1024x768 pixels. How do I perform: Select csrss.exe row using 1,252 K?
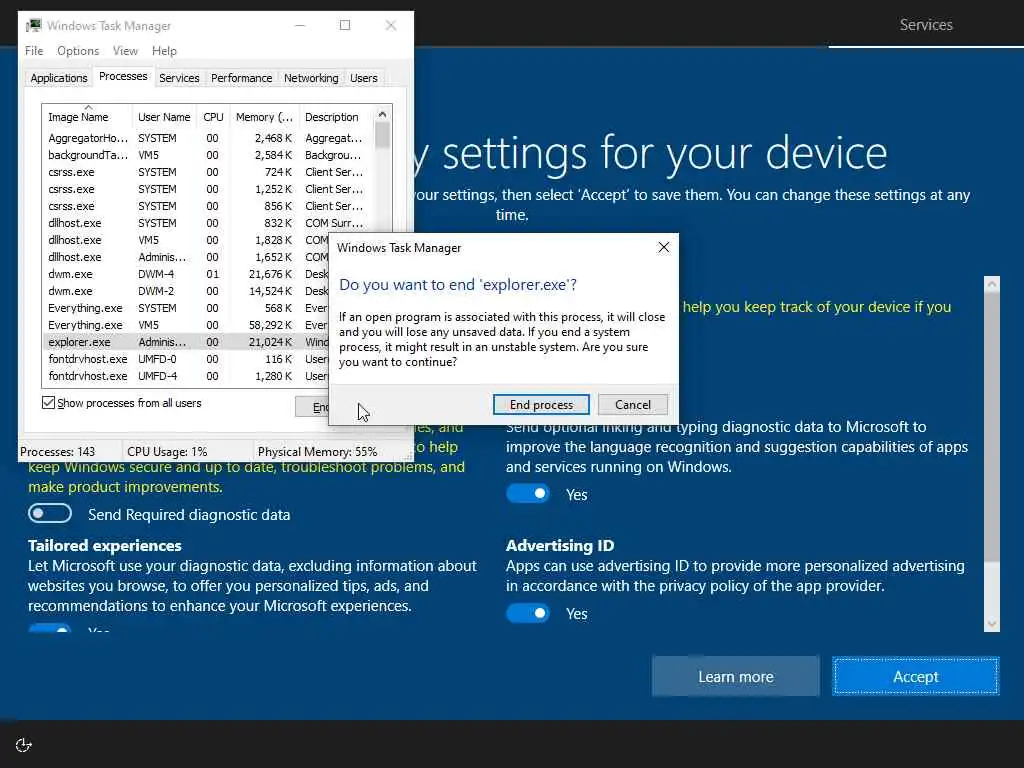pyautogui.click(x=208, y=189)
